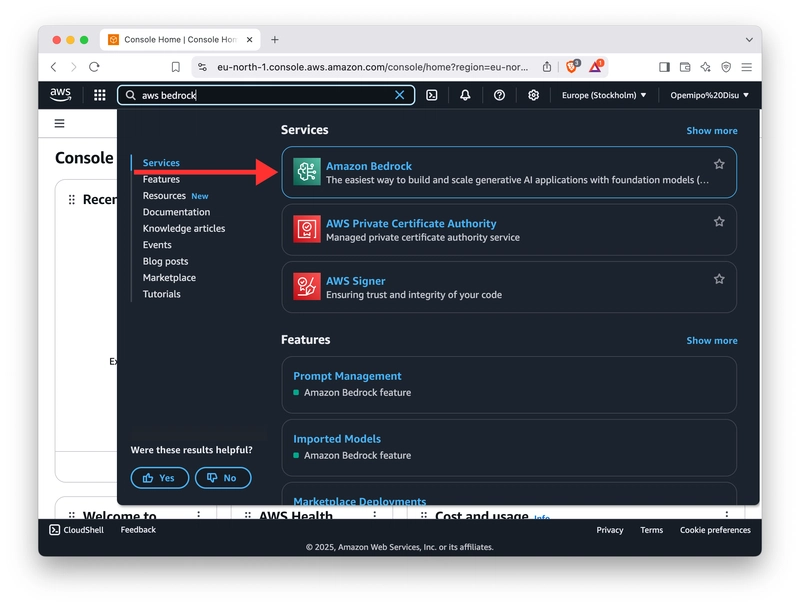
Task: Switch to the Knowledge articles category
Action: (182, 228)
